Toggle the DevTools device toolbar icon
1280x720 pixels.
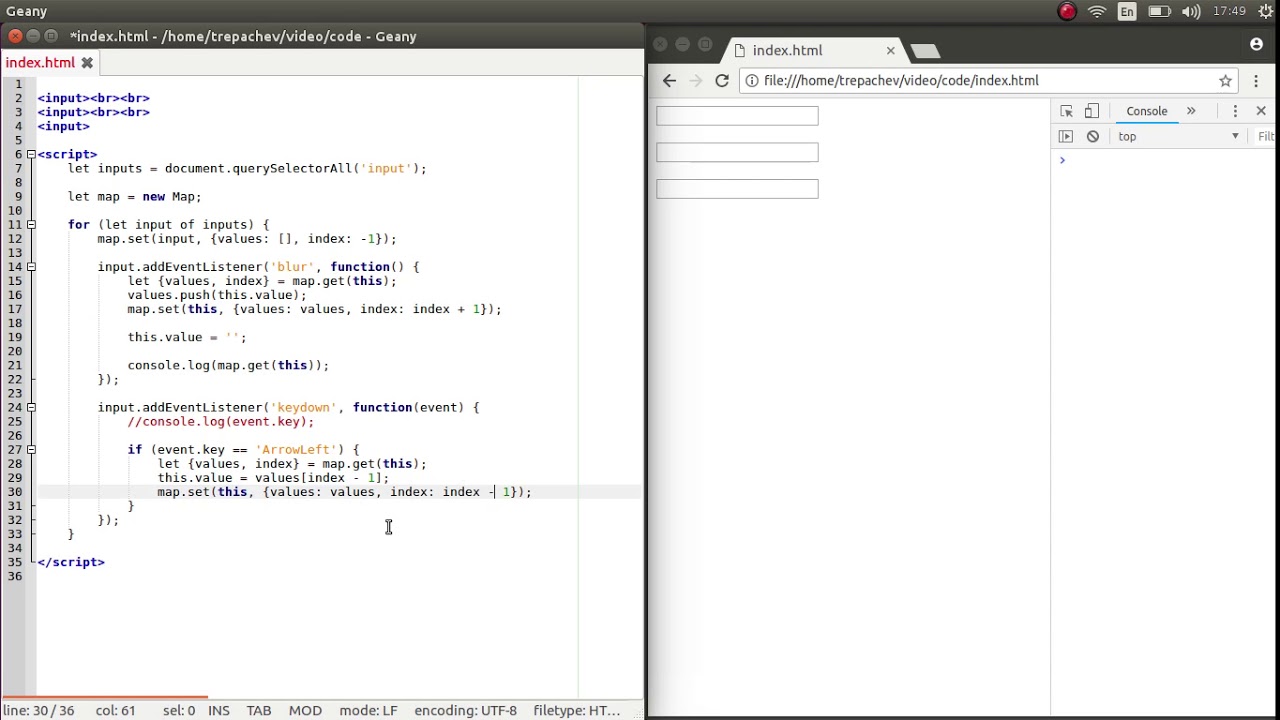(x=1091, y=111)
